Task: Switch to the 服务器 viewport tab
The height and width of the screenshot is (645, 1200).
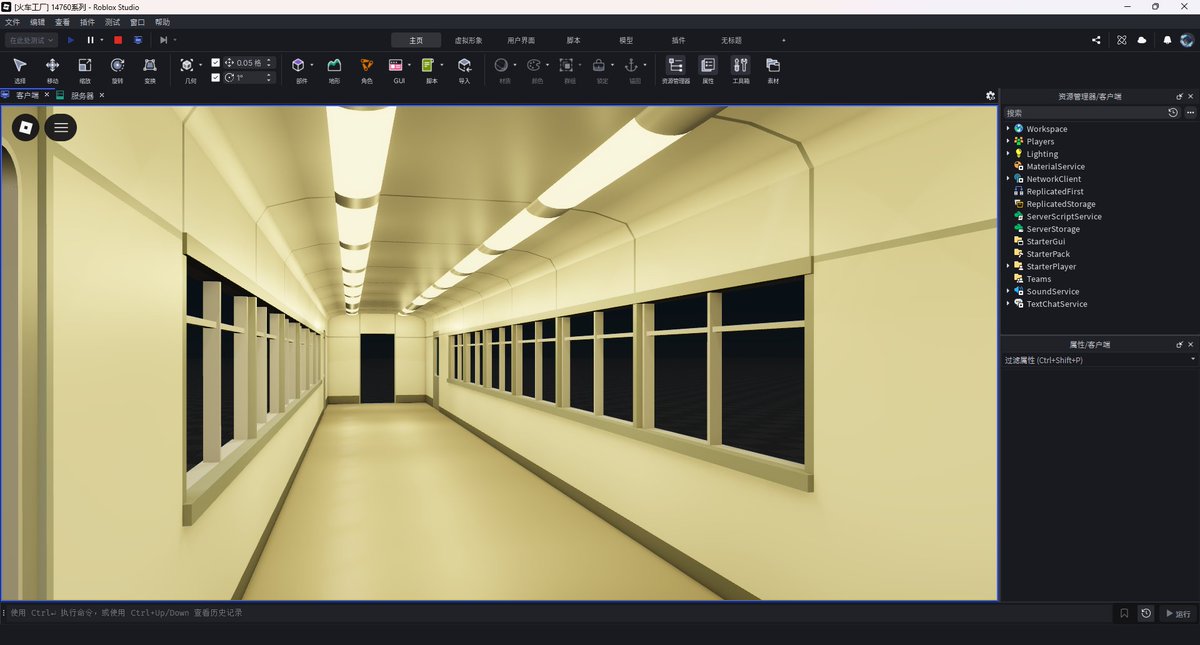Action: click(82, 96)
